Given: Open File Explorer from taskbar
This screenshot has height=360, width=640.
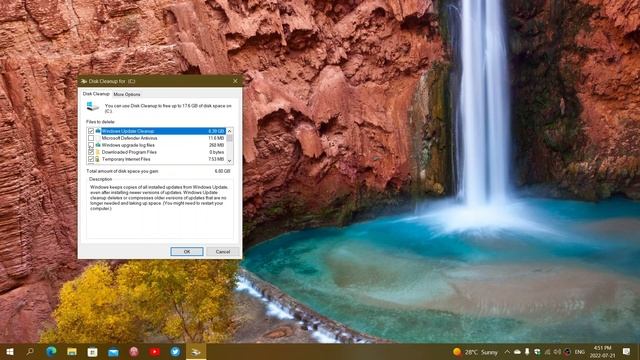Looking at the screenshot, I should pos(72,352).
